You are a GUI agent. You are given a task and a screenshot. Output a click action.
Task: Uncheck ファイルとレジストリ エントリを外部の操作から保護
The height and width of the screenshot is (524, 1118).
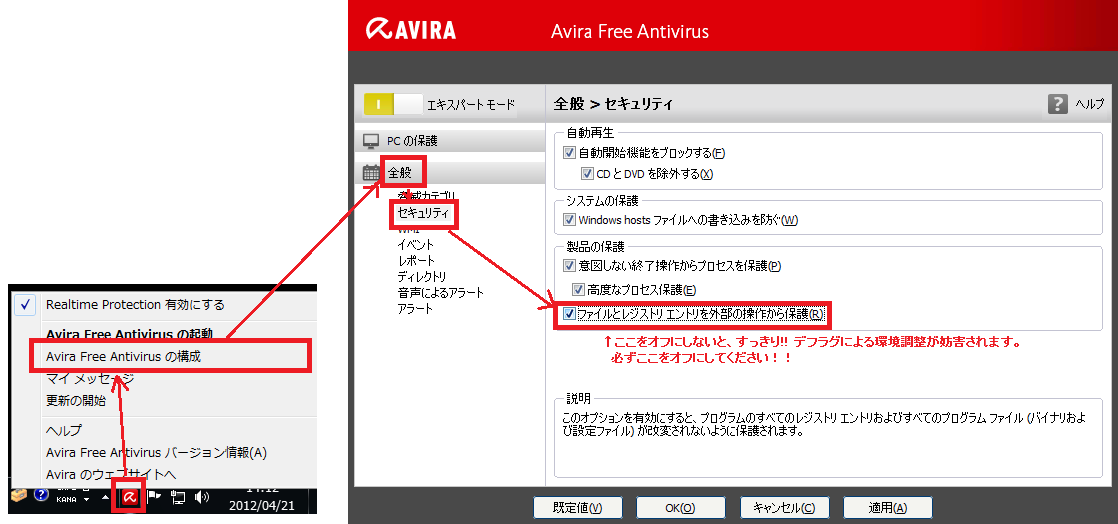coord(569,313)
